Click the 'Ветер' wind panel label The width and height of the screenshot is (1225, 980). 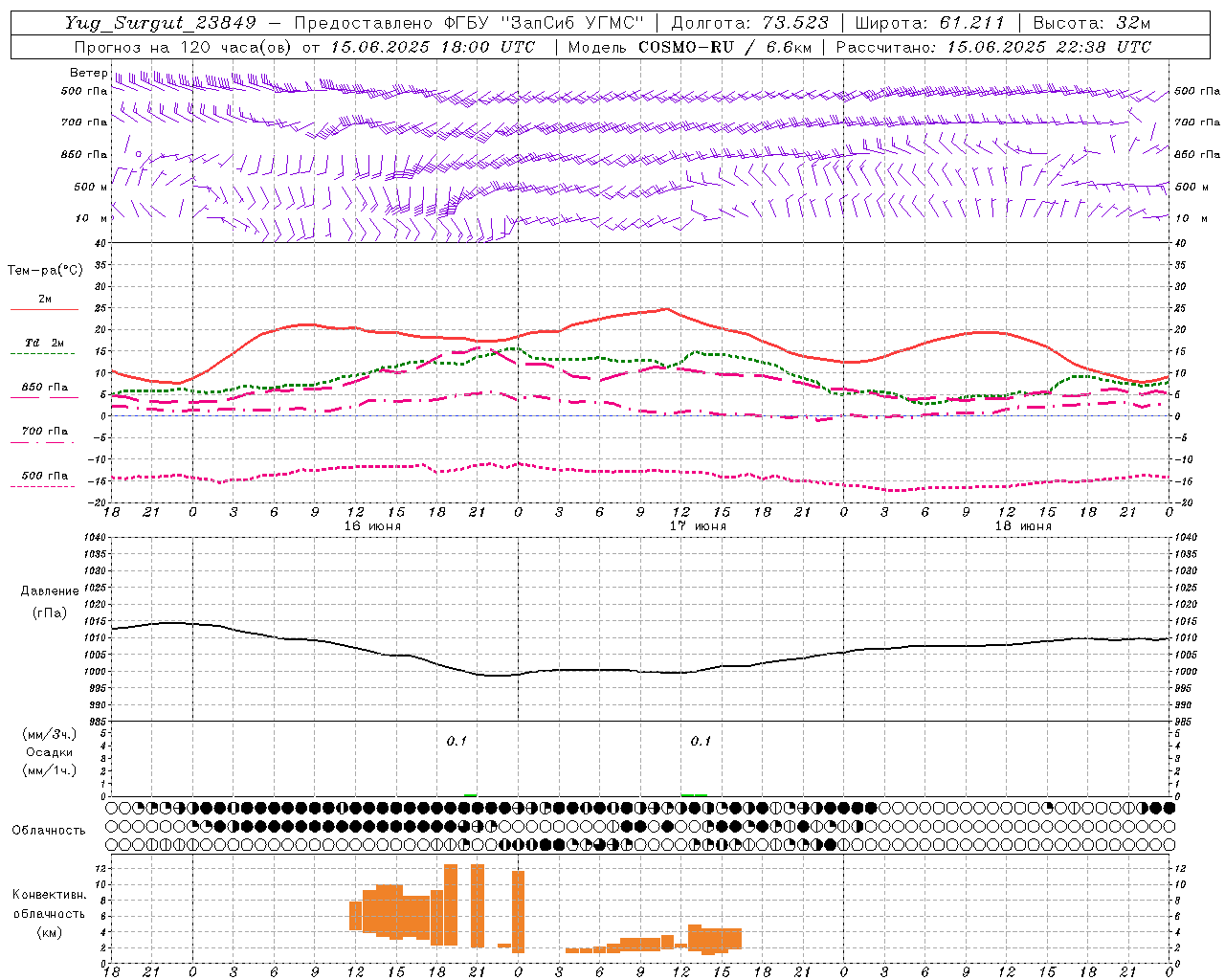pos(88,73)
